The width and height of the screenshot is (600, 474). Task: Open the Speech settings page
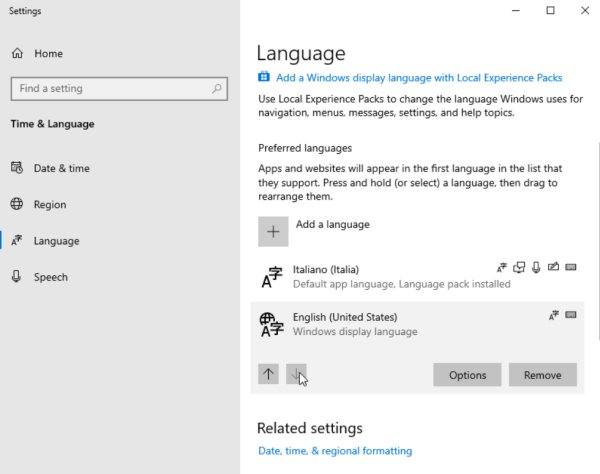[x=51, y=277]
